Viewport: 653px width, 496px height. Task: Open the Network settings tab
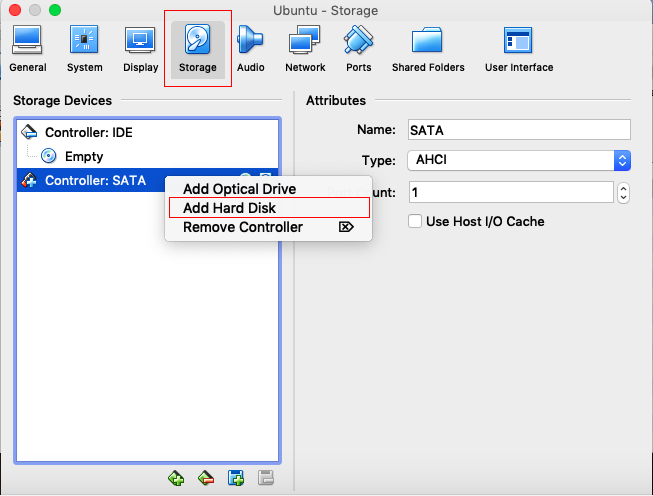[305, 49]
